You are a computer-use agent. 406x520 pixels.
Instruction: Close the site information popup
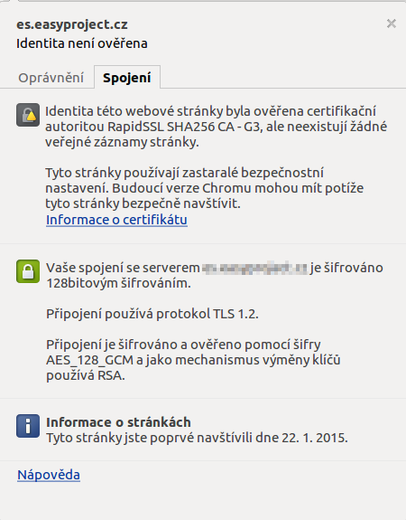[x=391, y=24]
